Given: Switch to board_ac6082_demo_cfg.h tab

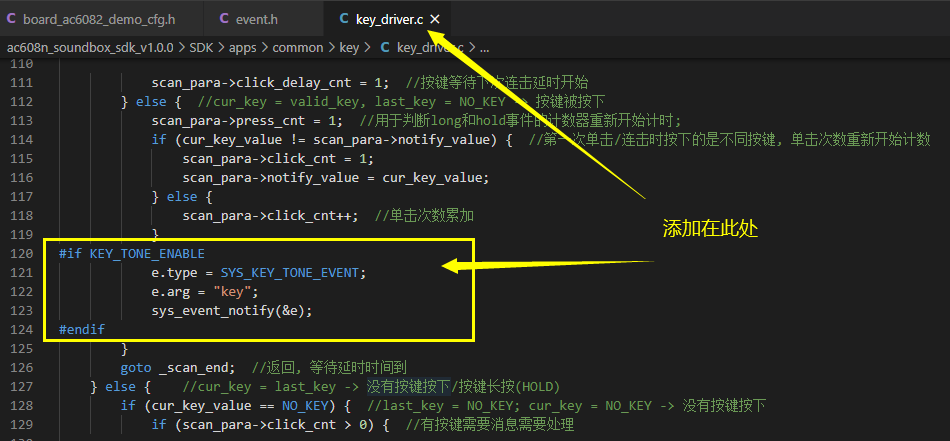Looking at the screenshot, I should (99, 19).
